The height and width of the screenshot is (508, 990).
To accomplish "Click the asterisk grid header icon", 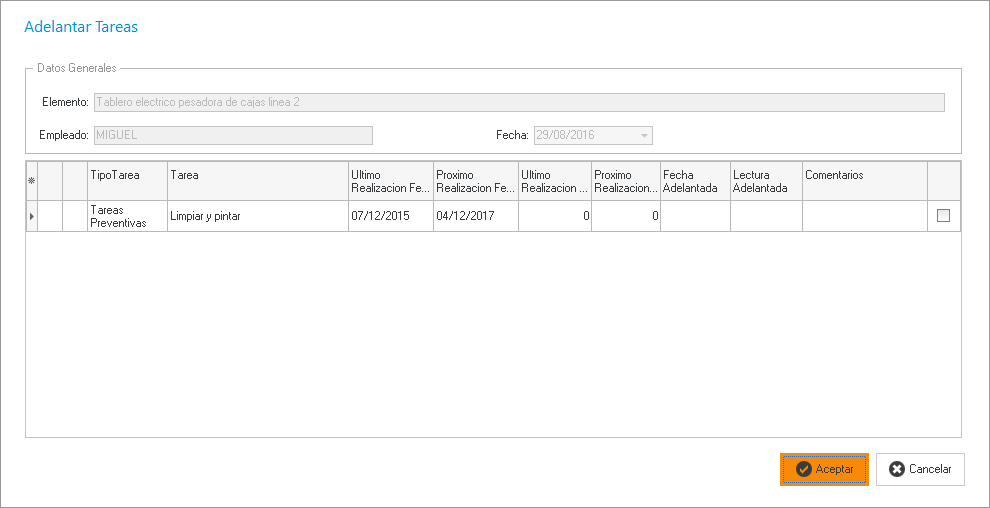I will tap(31, 181).
